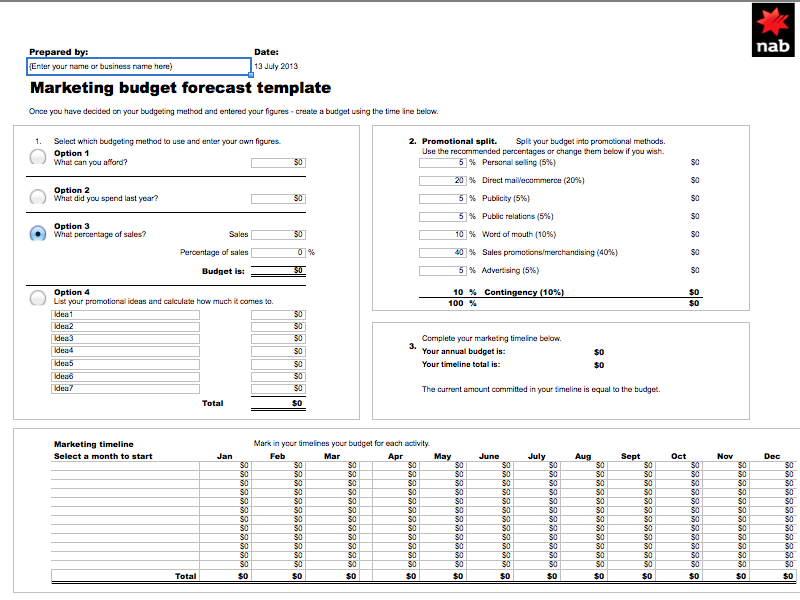This screenshot has width=800, height=600.
Task: Click the Percentage of sales input box
Action: pyautogui.click(x=278, y=252)
